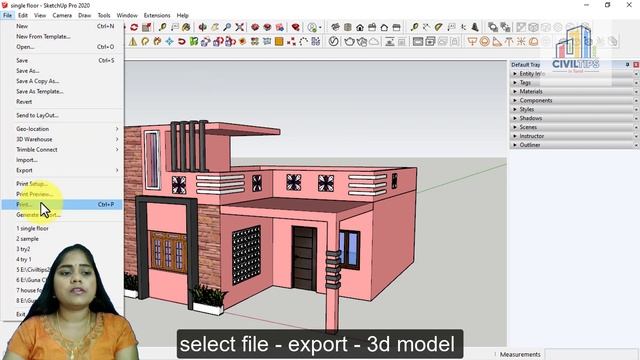Open the Window menu
640x360 pixels.
[x=127, y=15]
